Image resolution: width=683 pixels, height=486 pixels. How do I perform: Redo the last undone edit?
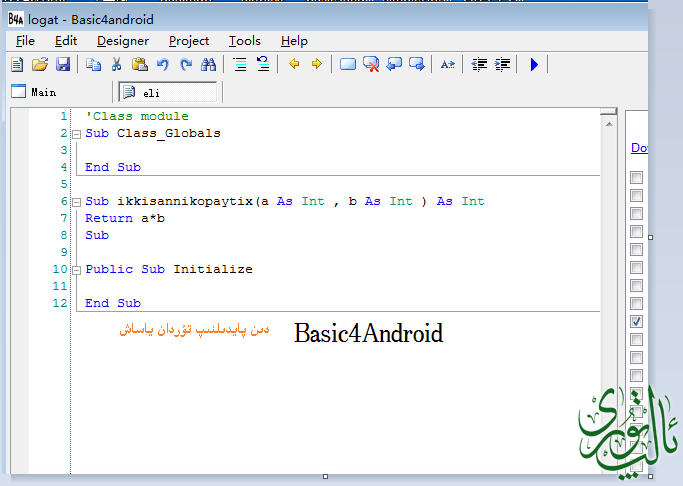tap(186, 65)
